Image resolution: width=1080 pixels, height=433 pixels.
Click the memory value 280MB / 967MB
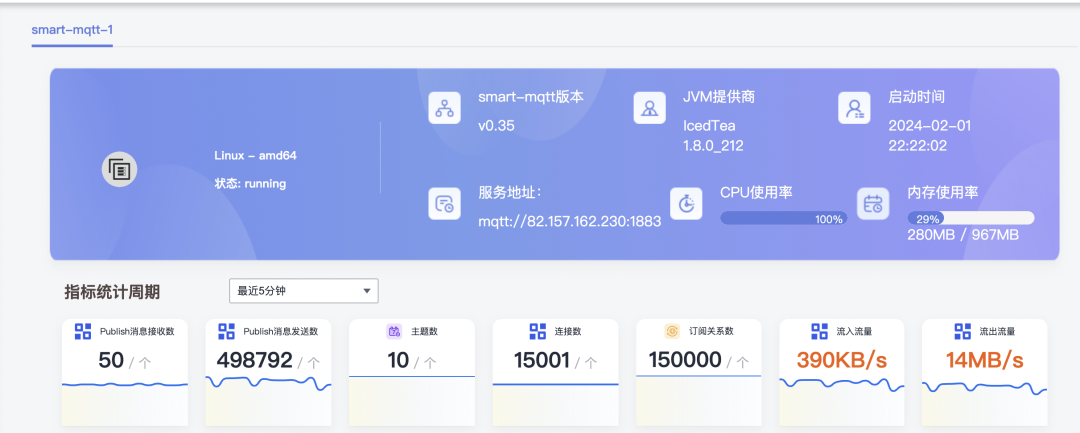[x=963, y=235]
